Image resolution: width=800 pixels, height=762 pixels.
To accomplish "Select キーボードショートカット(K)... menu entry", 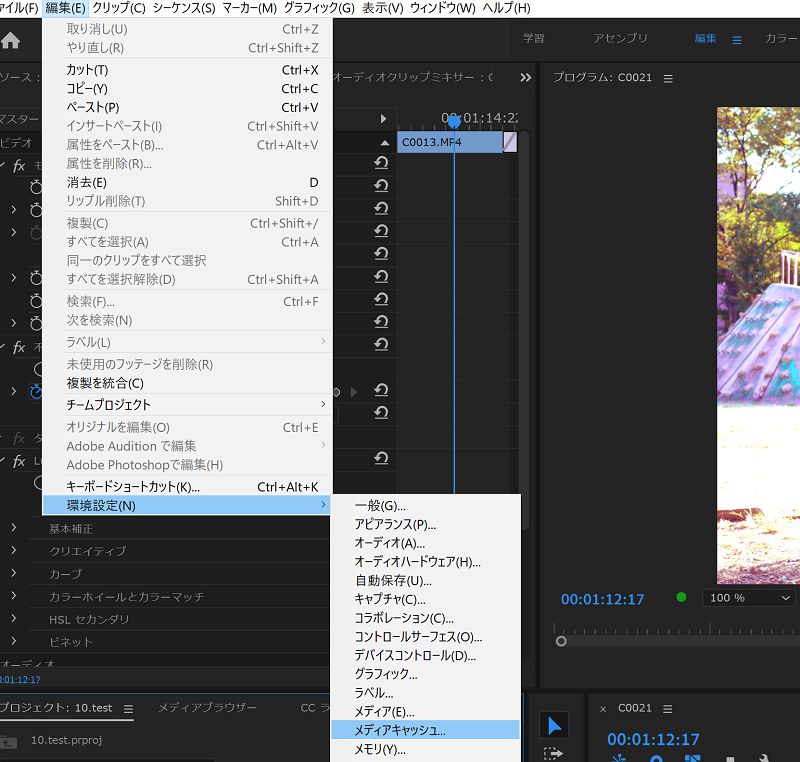I will click(x=133, y=487).
